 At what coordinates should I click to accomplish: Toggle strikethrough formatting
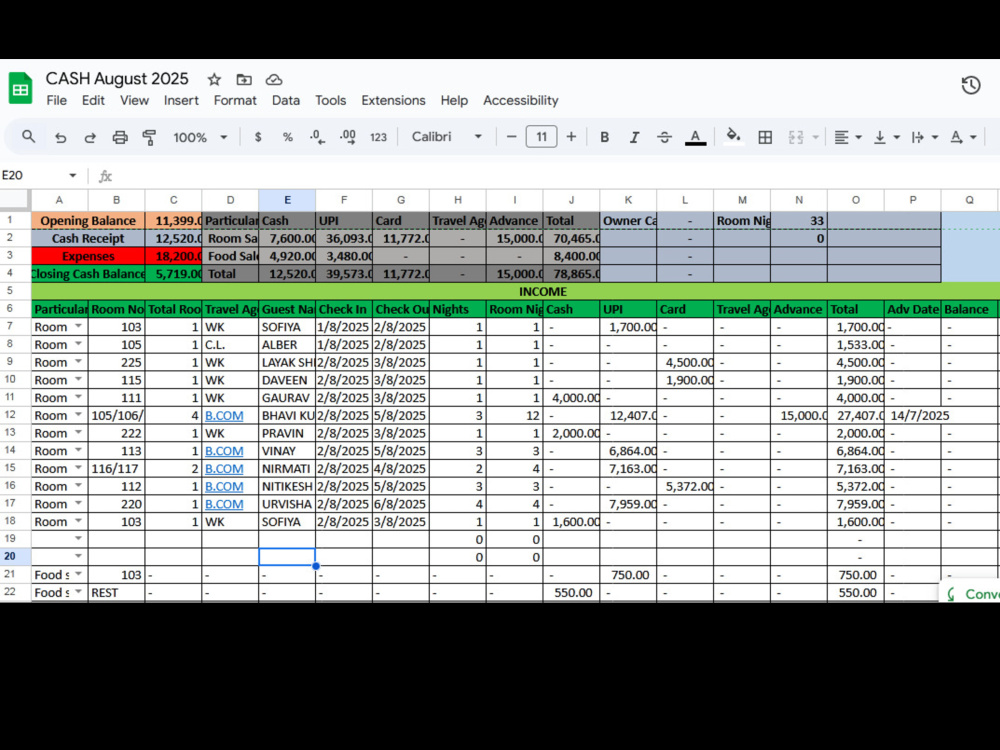[x=665, y=137]
